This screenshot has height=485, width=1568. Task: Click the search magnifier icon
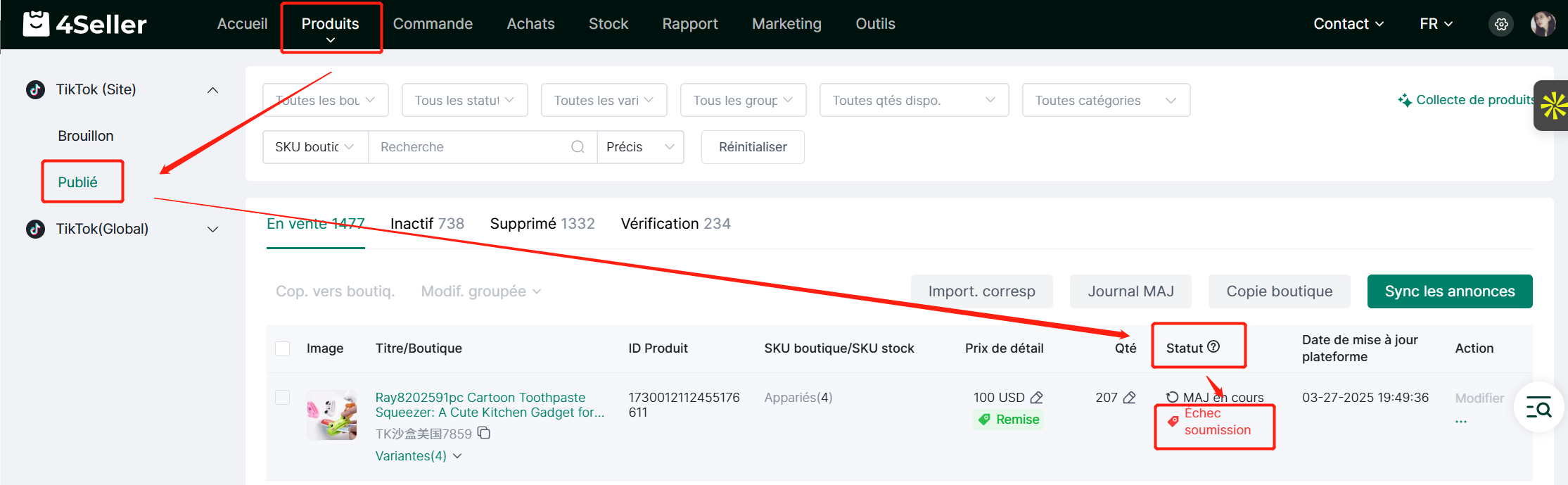pyautogui.click(x=578, y=147)
